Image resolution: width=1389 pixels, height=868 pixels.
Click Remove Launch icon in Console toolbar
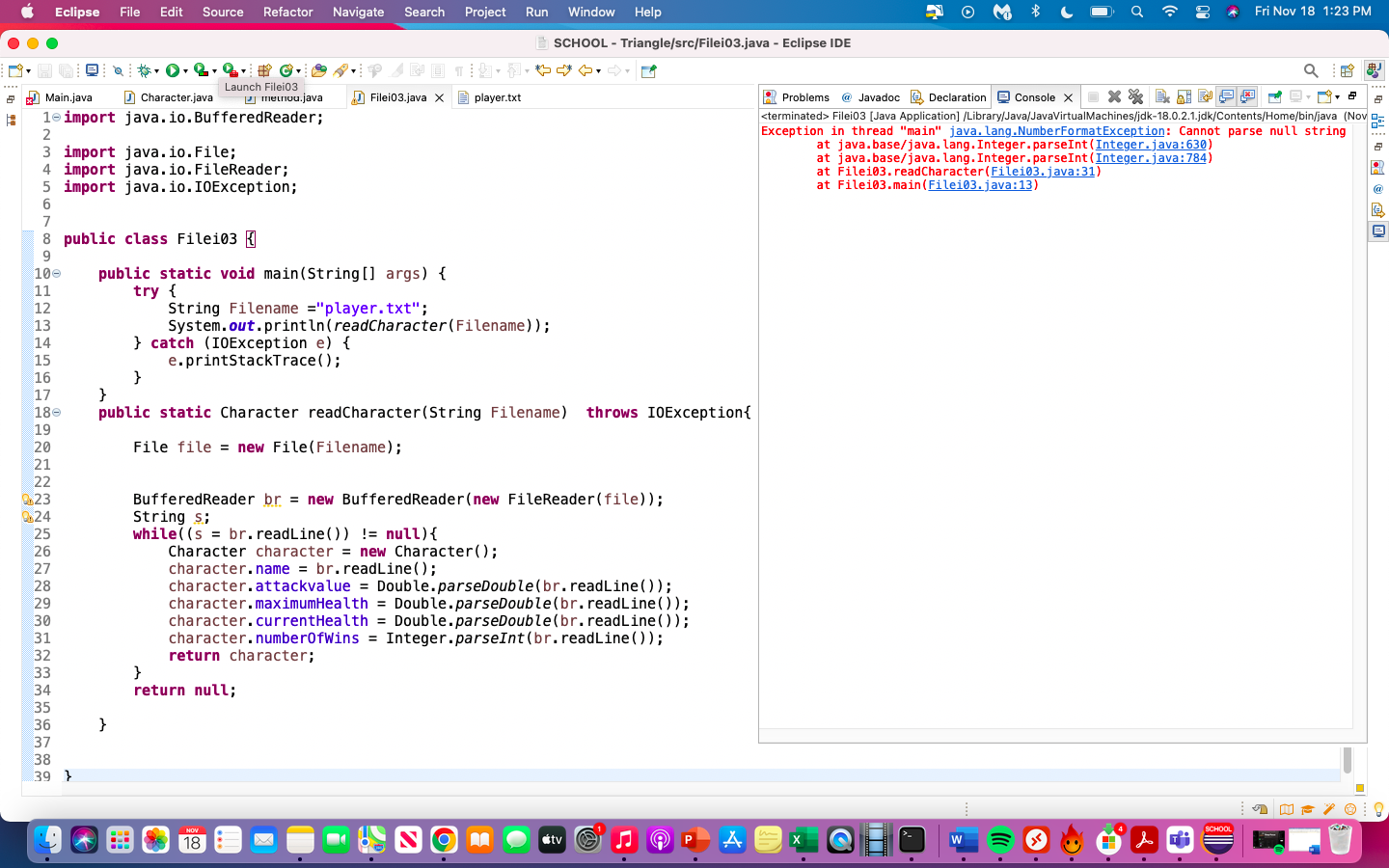pyautogui.click(x=1114, y=96)
